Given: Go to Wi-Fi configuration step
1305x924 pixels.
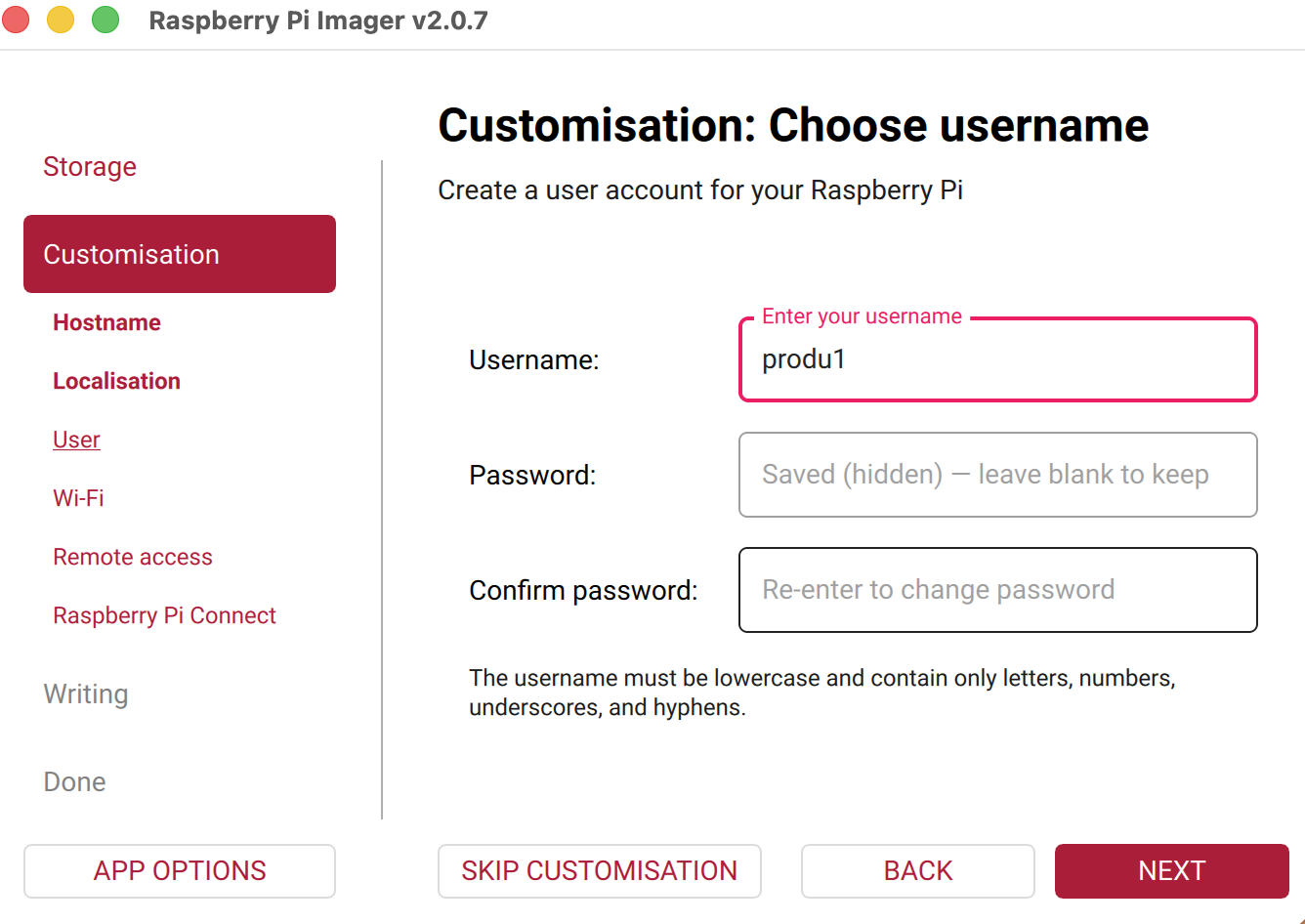Looking at the screenshot, I should pyautogui.click(x=78, y=498).
